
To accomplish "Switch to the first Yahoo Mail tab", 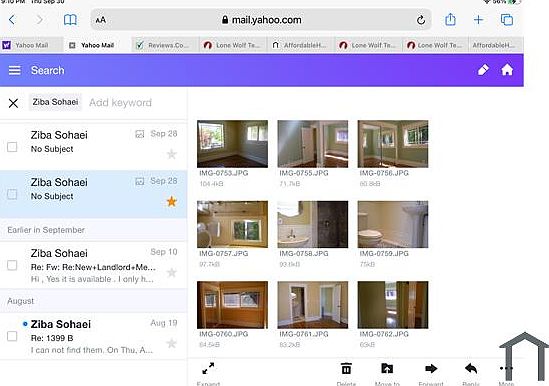I will [31, 45].
